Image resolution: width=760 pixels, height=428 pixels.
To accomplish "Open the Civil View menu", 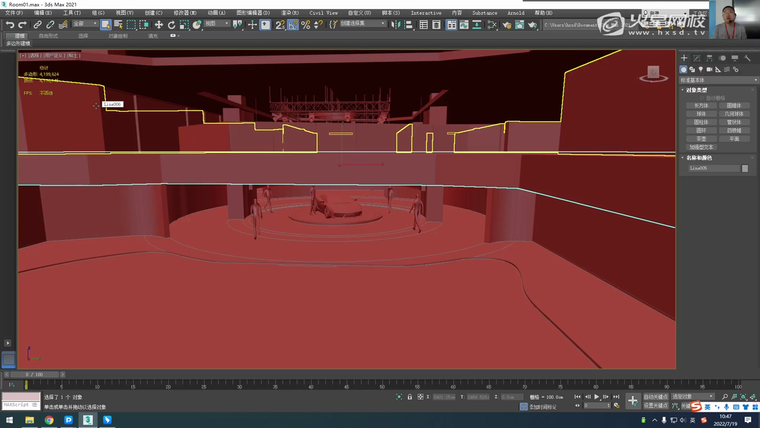I will click(x=323, y=13).
